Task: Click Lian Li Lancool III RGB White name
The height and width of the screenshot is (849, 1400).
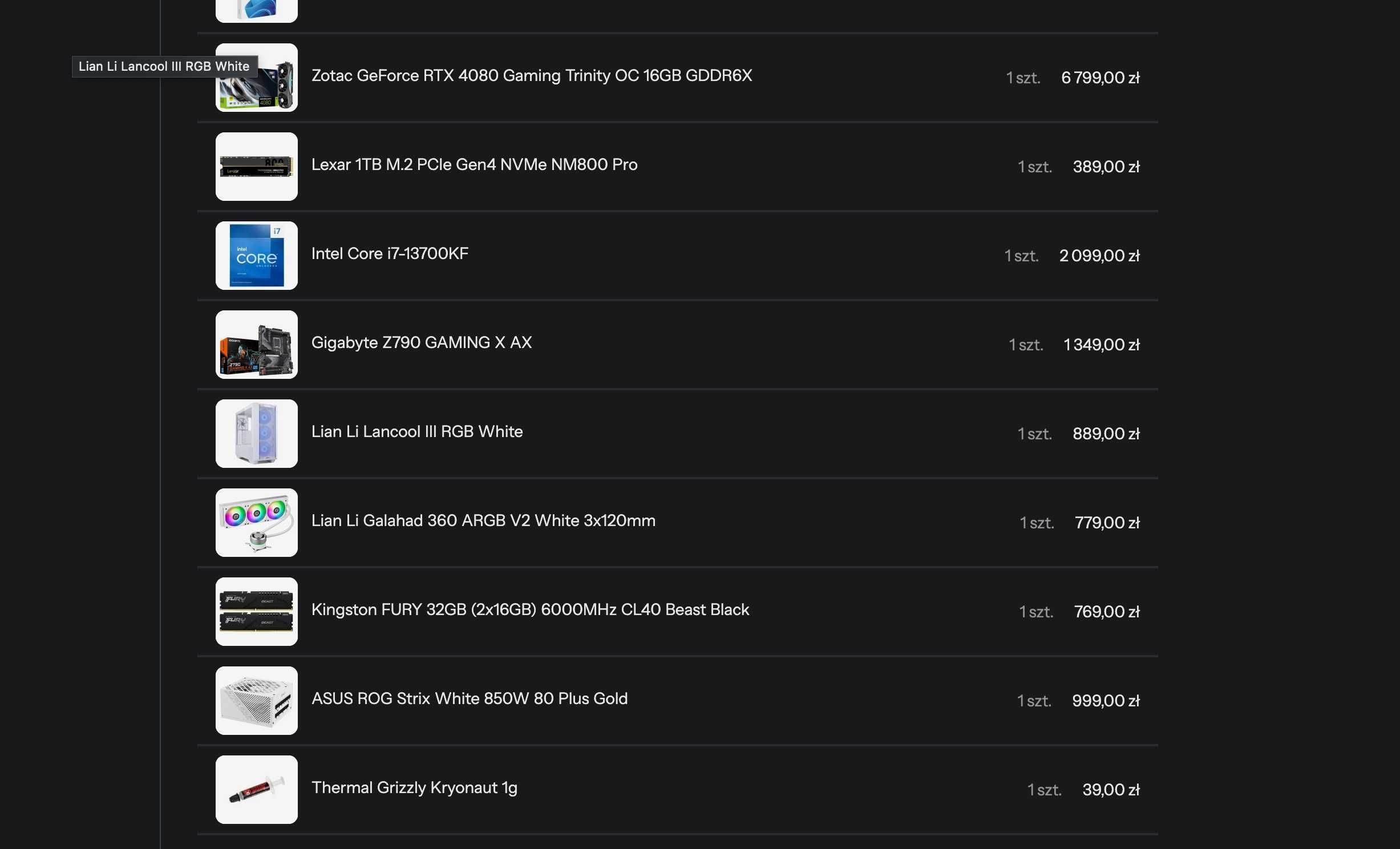Action: 416,431
